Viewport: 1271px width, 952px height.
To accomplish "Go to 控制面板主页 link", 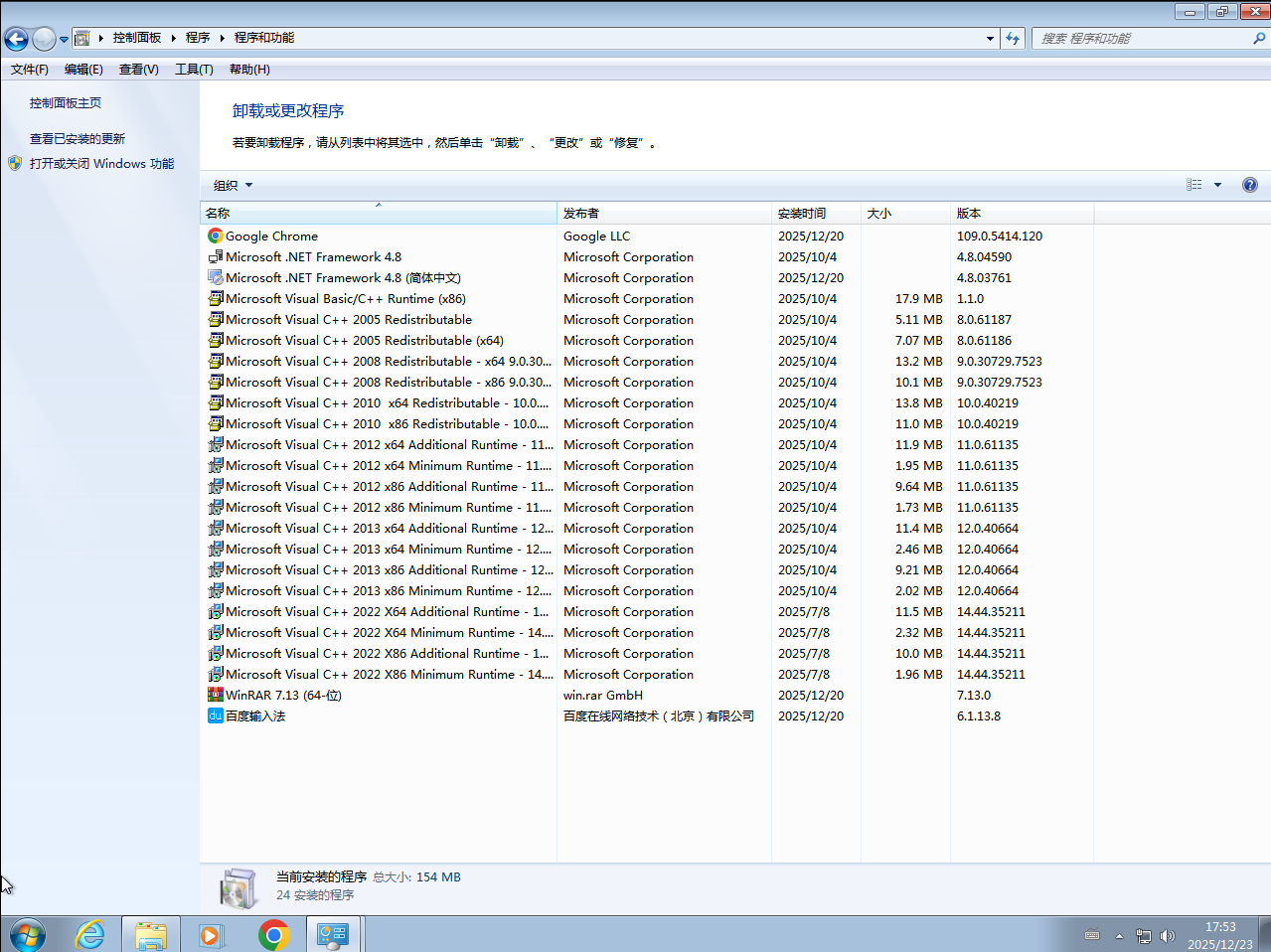I will pos(66,103).
